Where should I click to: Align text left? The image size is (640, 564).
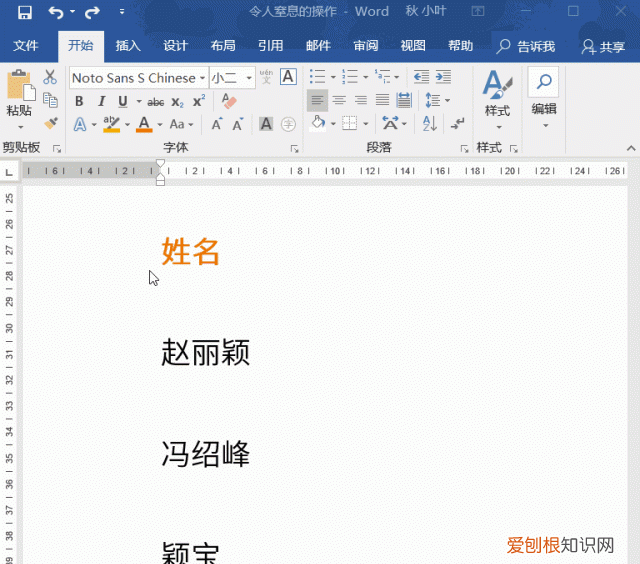click(x=317, y=100)
